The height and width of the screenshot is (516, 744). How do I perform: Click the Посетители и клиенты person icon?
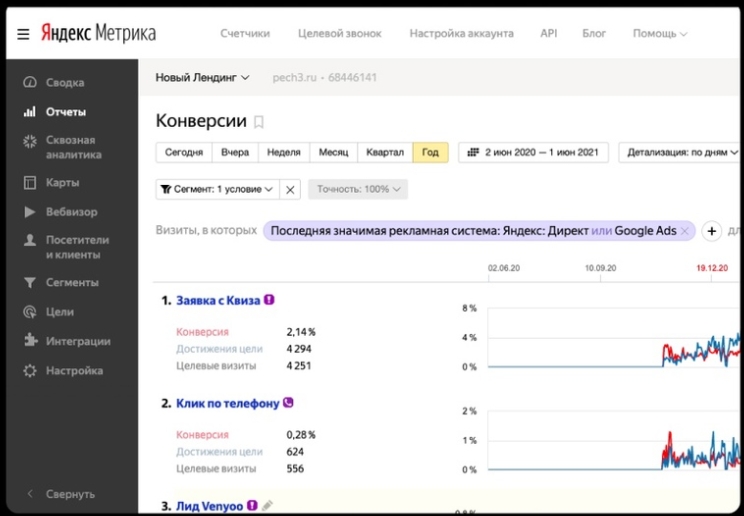tap(30, 240)
